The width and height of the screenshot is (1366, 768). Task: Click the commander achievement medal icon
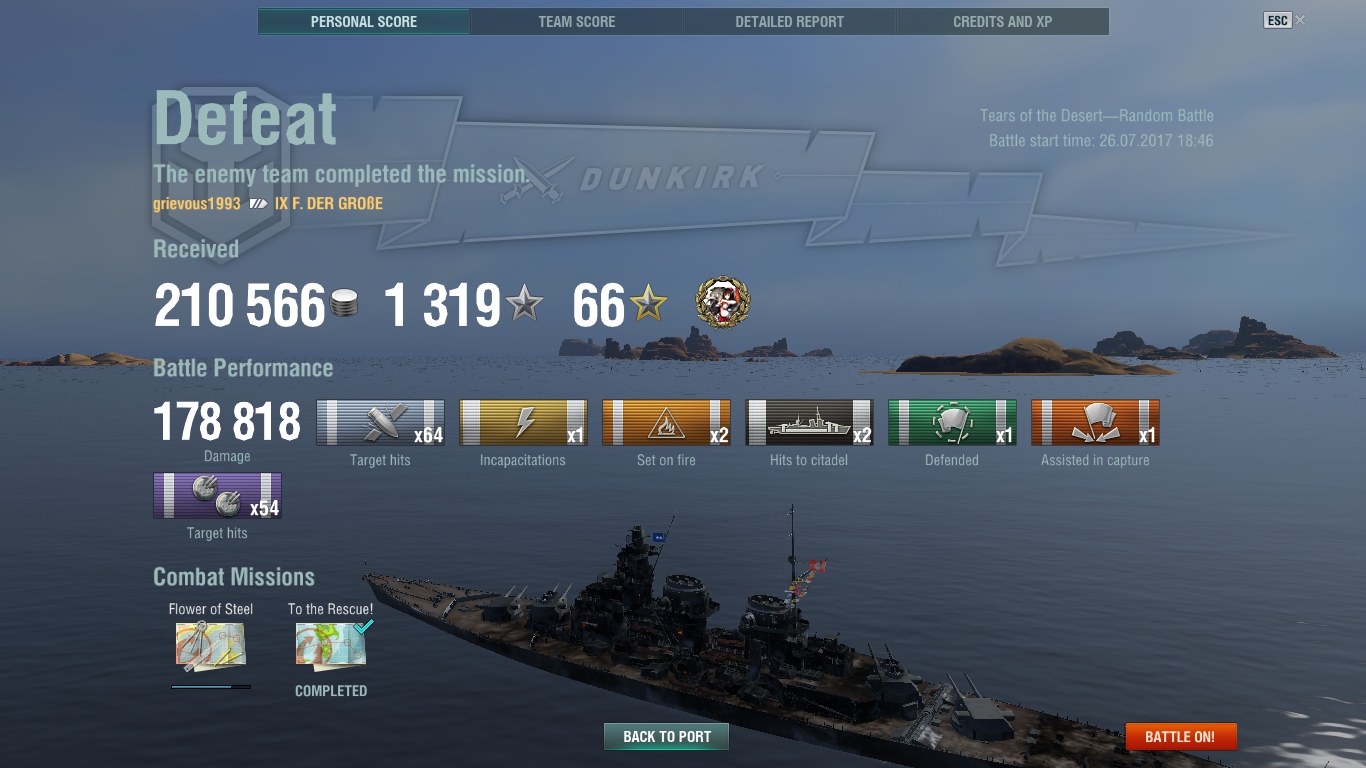(x=723, y=304)
